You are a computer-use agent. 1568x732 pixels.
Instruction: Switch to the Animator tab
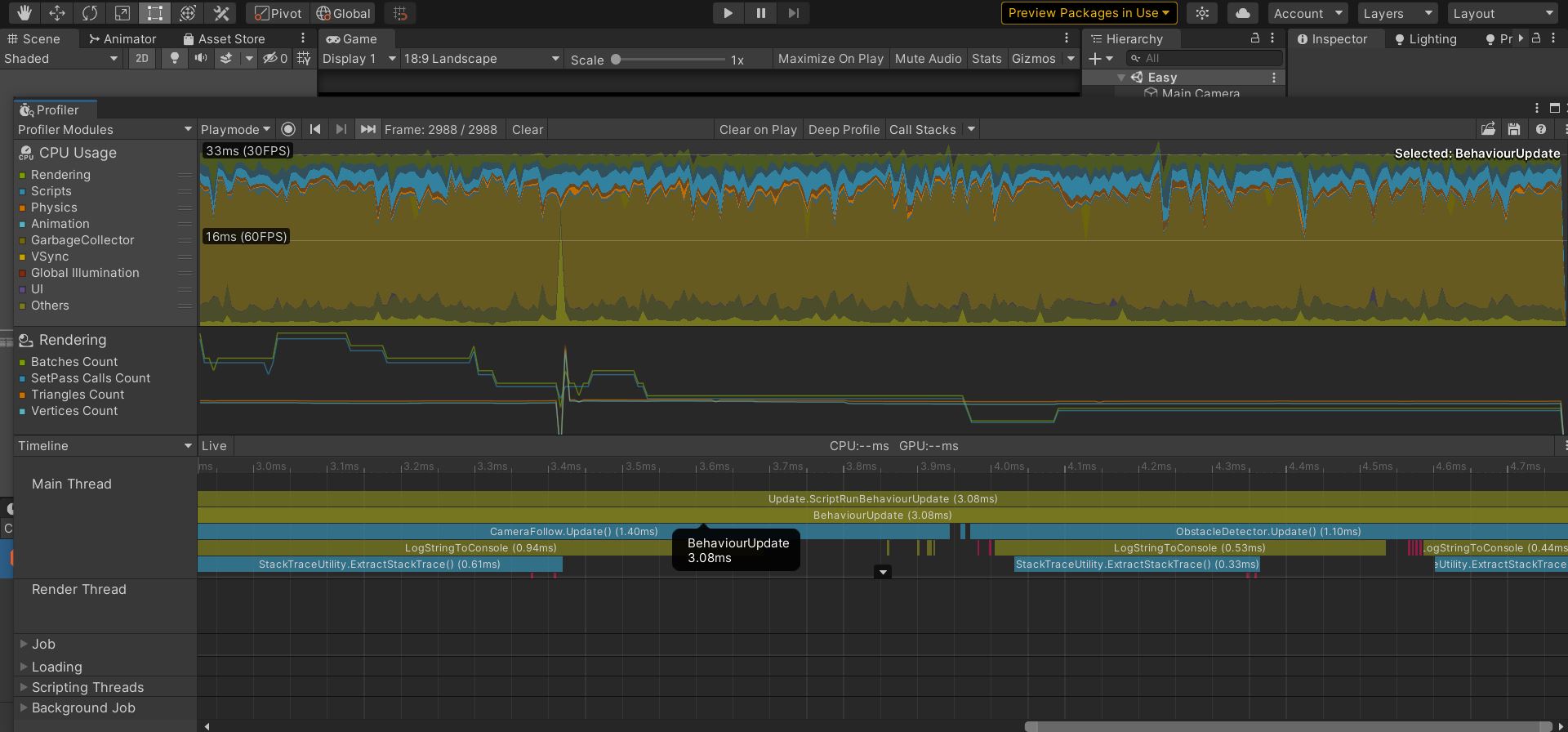point(122,38)
